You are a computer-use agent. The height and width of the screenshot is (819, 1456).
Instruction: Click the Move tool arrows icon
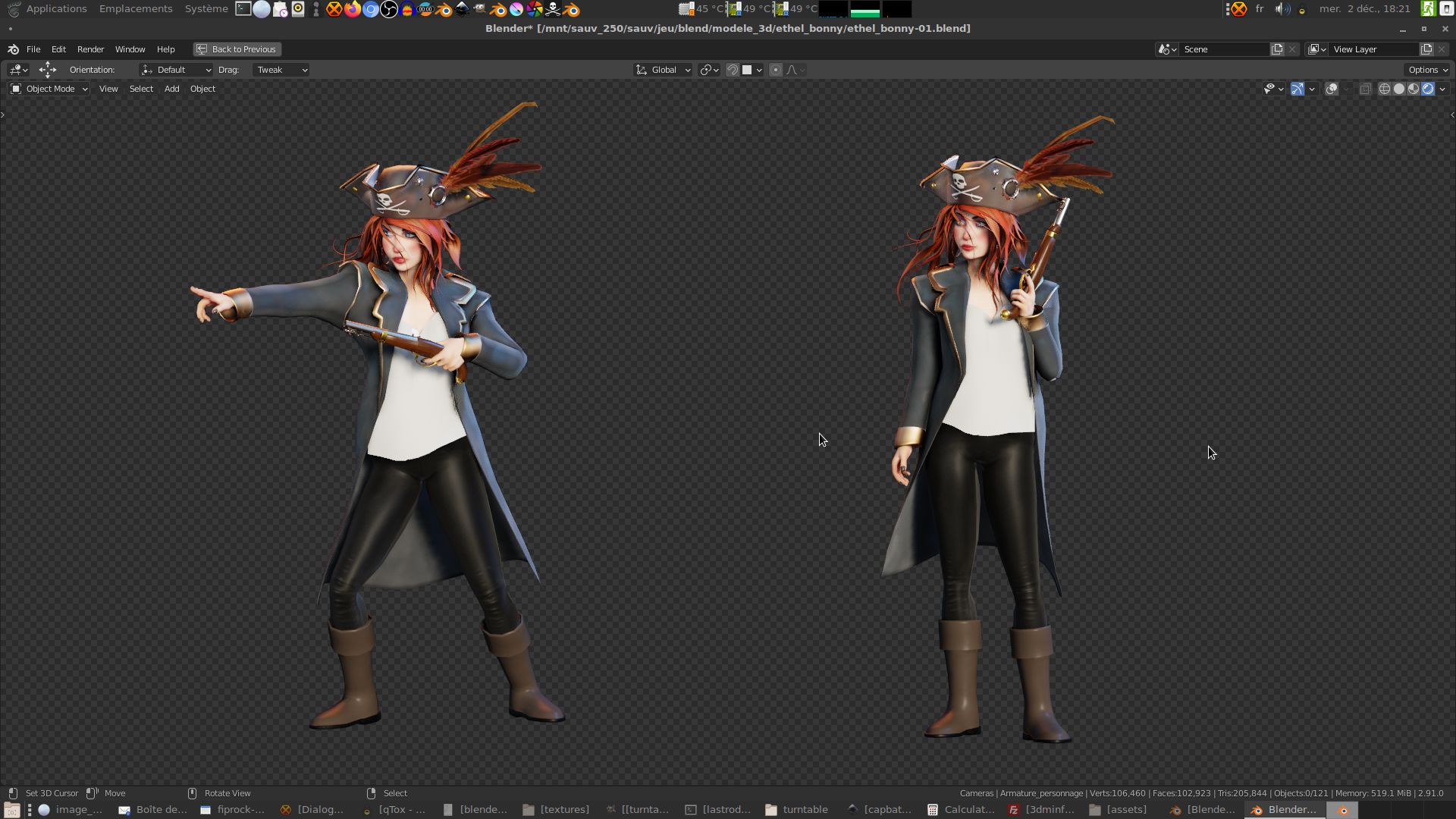[48, 70]
